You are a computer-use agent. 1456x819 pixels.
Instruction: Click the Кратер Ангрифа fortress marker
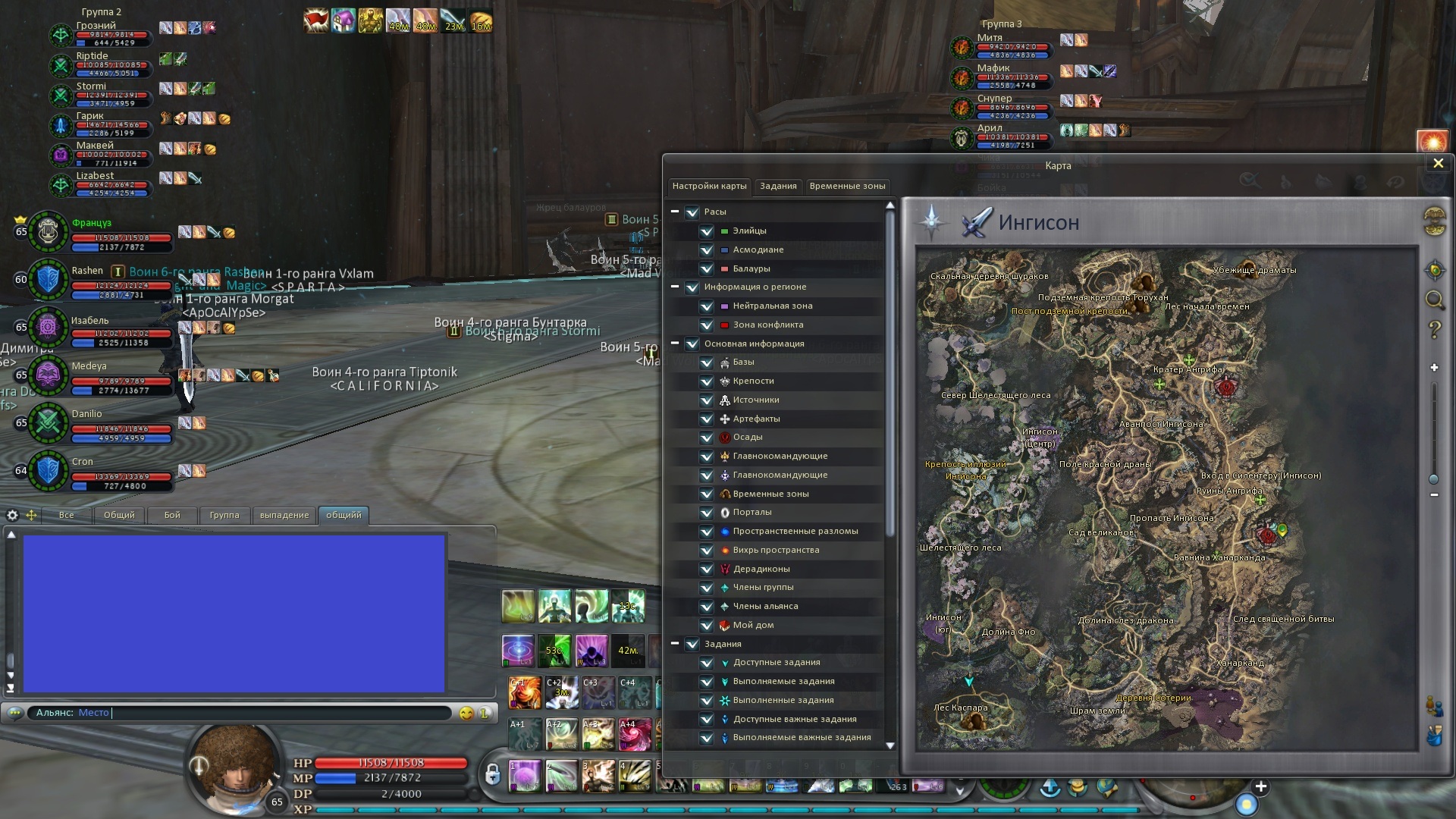[1225, 388]
